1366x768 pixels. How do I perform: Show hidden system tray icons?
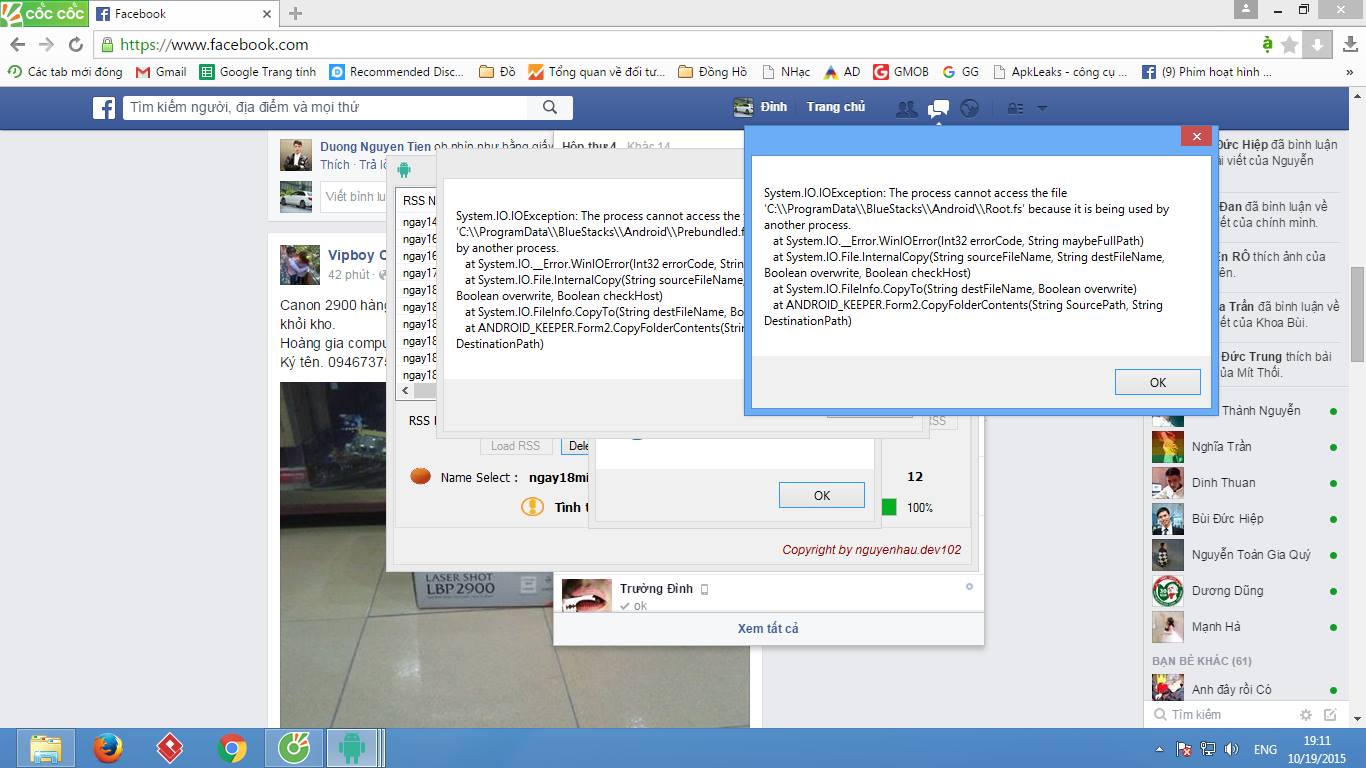1159,749
